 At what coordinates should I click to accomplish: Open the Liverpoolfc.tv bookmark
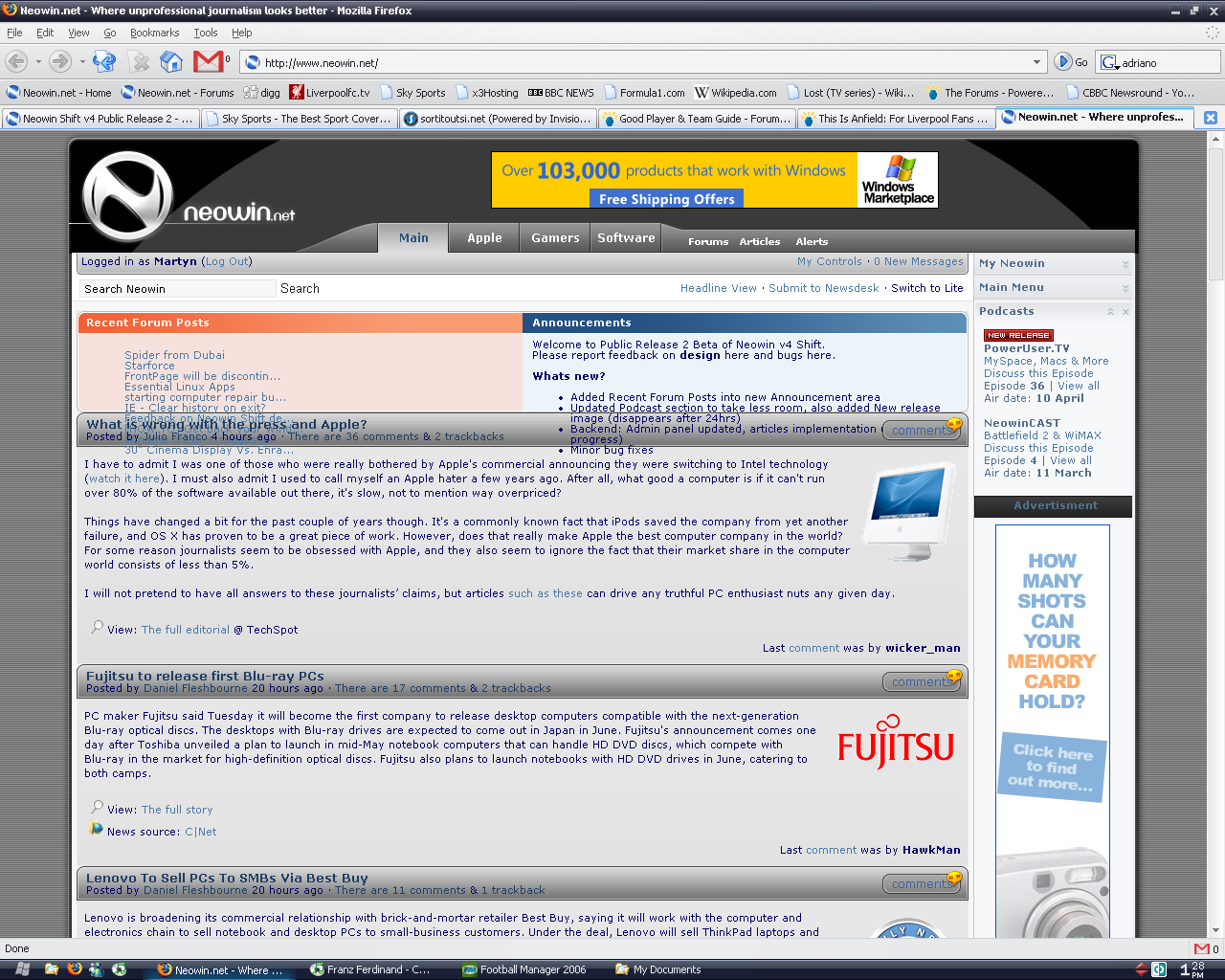point(329,93)
